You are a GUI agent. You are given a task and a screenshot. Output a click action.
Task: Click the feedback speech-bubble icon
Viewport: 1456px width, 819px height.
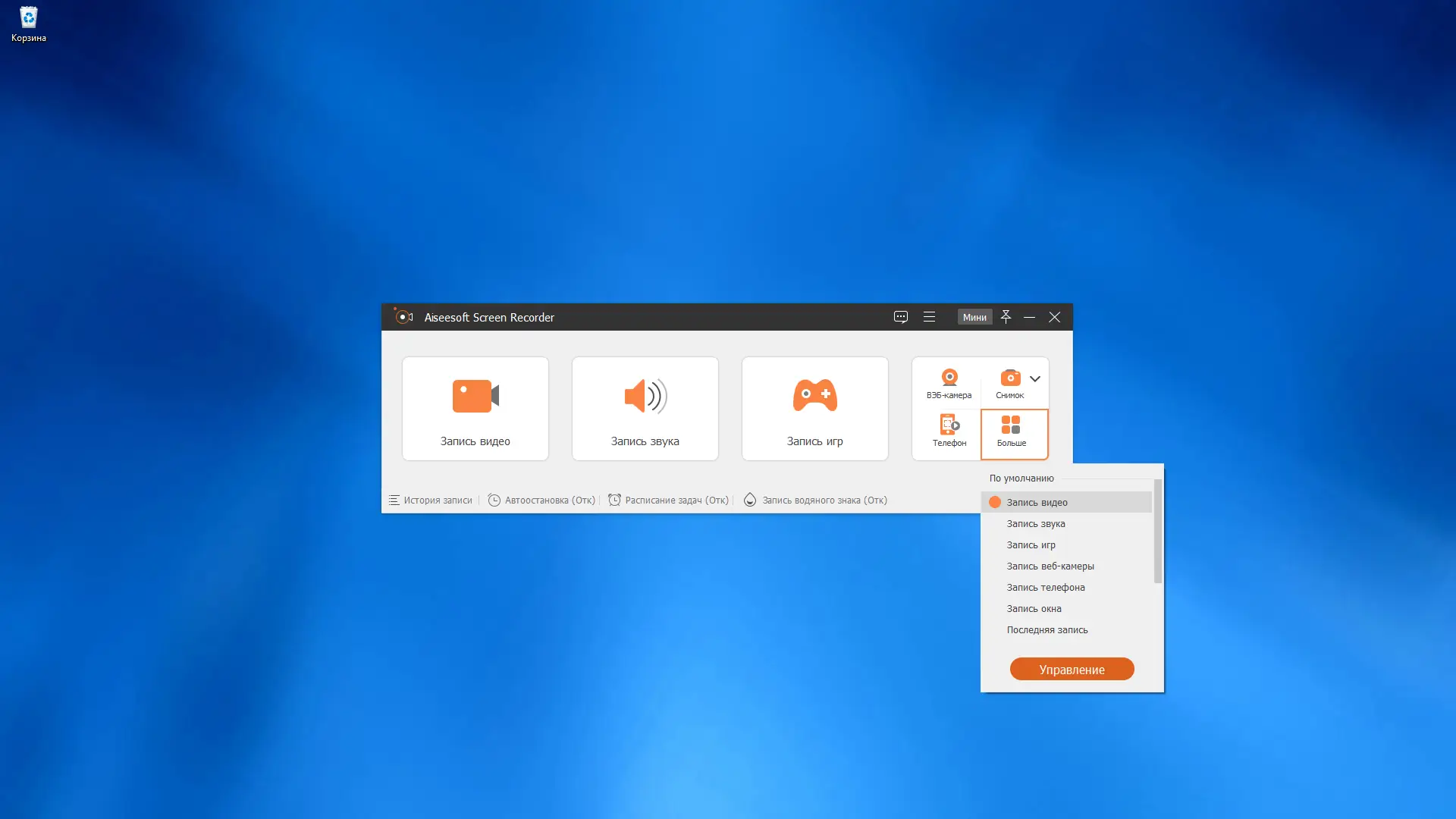point(900,317)
